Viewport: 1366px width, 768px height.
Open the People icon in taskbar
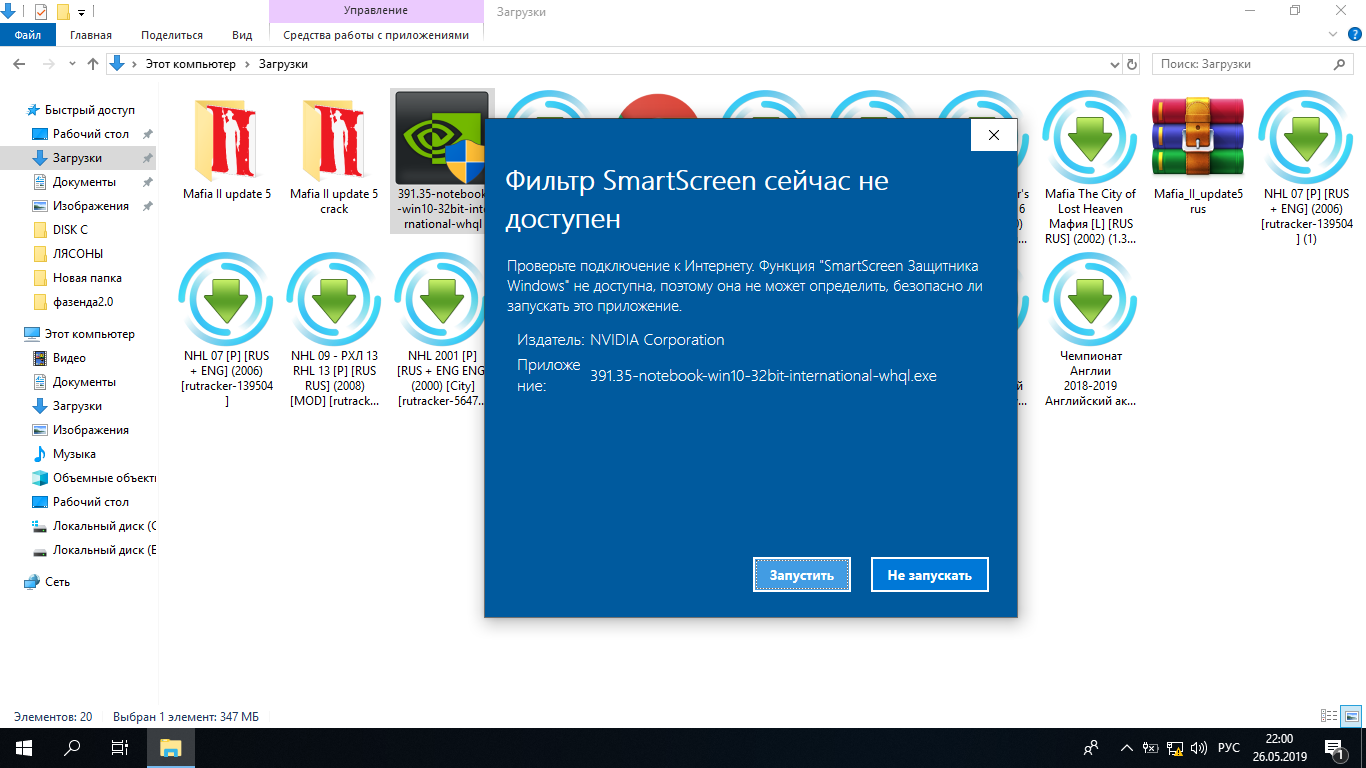point(1092,748)
